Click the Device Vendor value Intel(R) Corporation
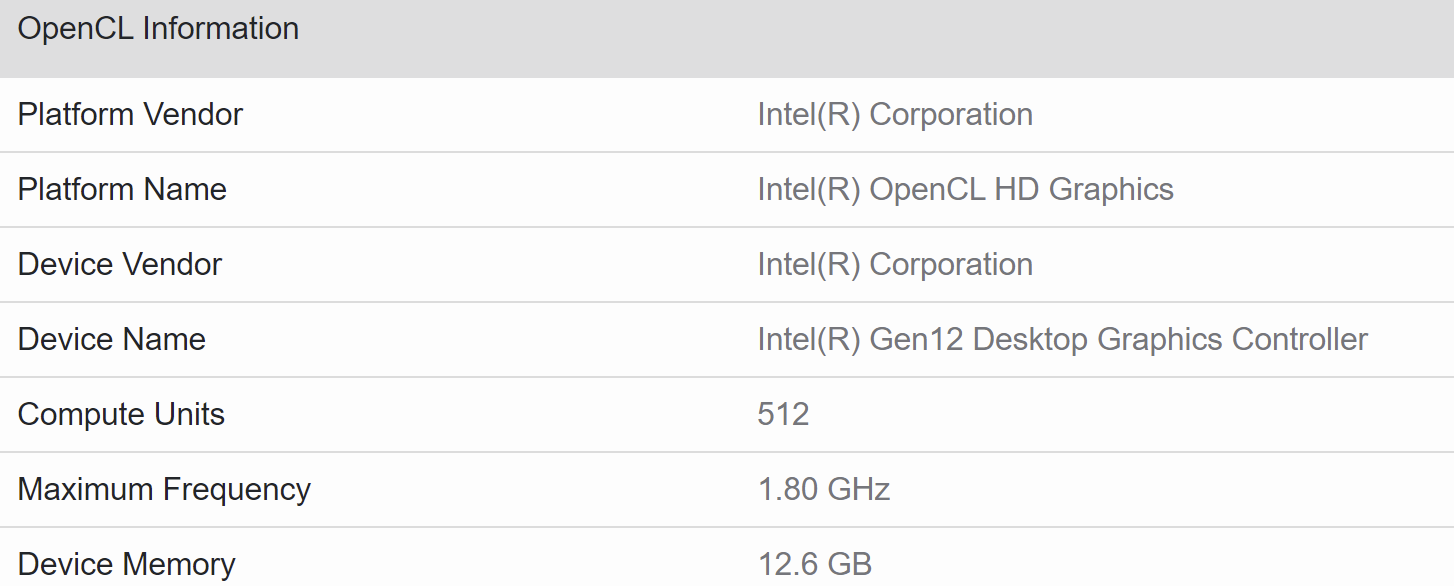This screenshot has width=1454, height=586. coord(895,265)
